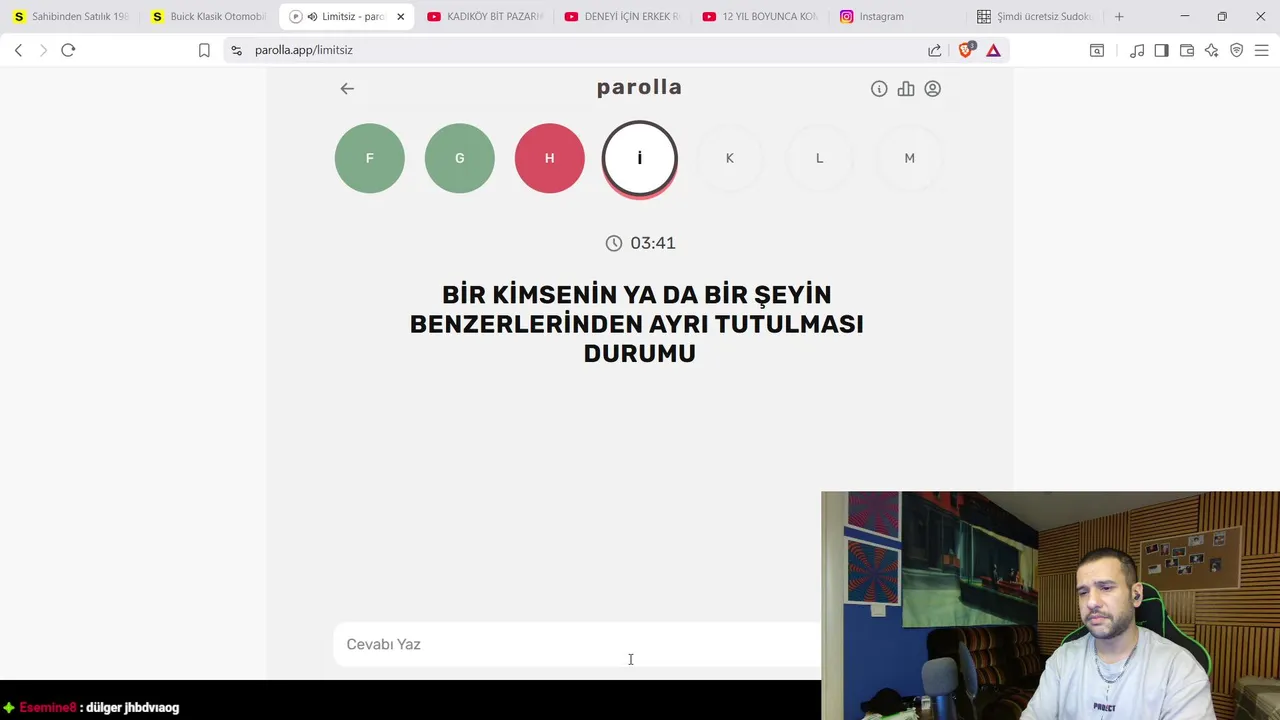Switch to the Buick Klasik Otomobil tab

209,16
